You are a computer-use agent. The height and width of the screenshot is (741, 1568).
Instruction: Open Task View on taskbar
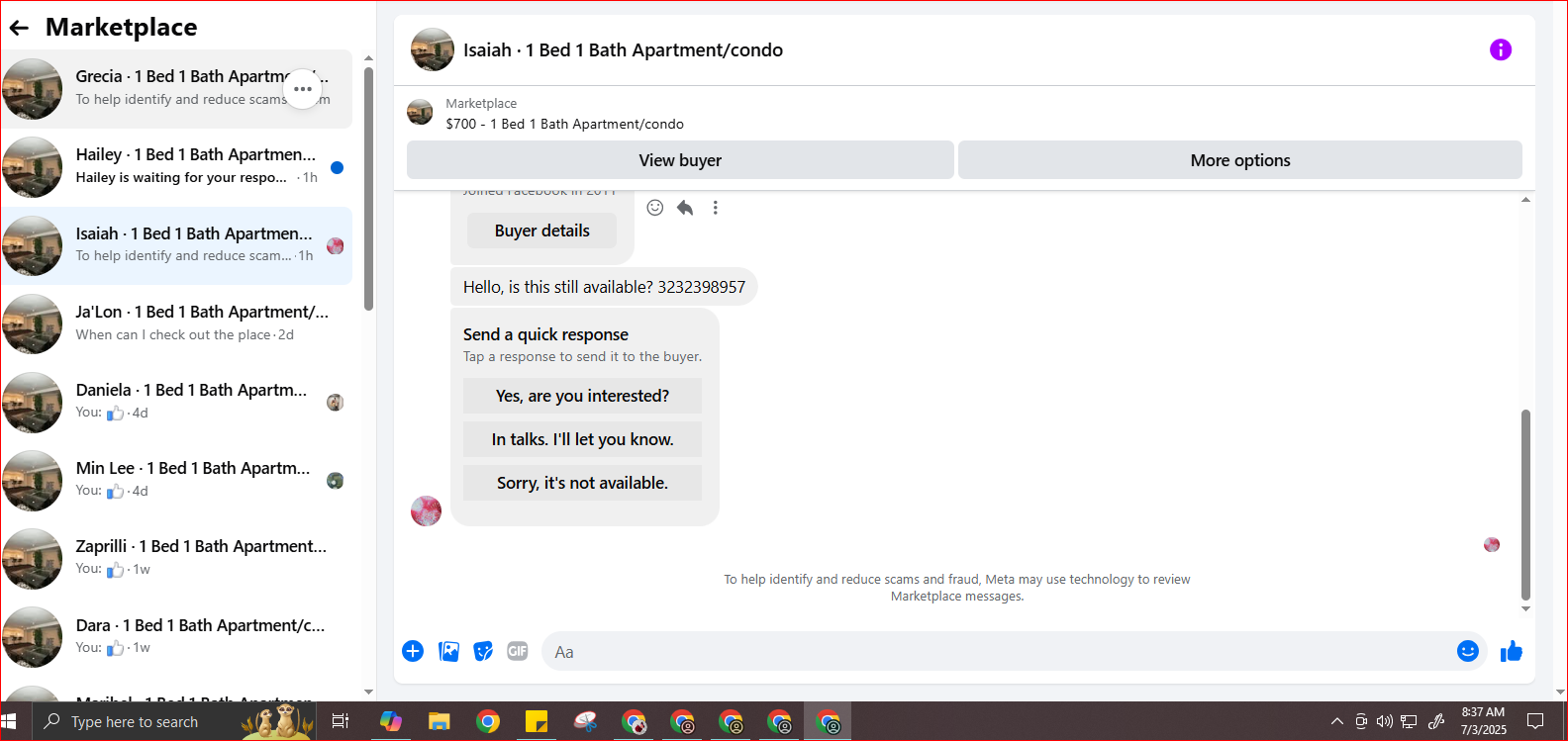340,721
